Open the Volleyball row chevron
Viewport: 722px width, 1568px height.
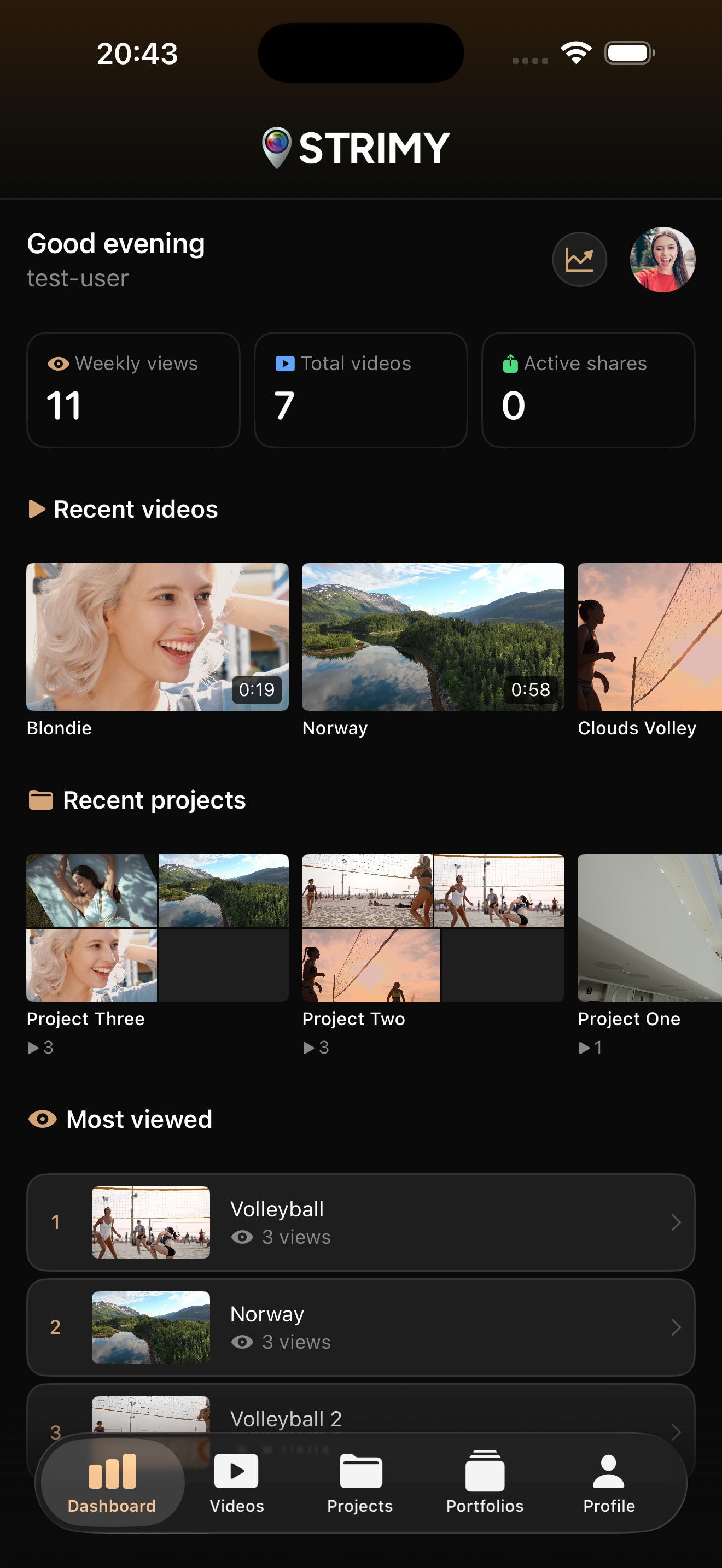[x=675, y=1222]
